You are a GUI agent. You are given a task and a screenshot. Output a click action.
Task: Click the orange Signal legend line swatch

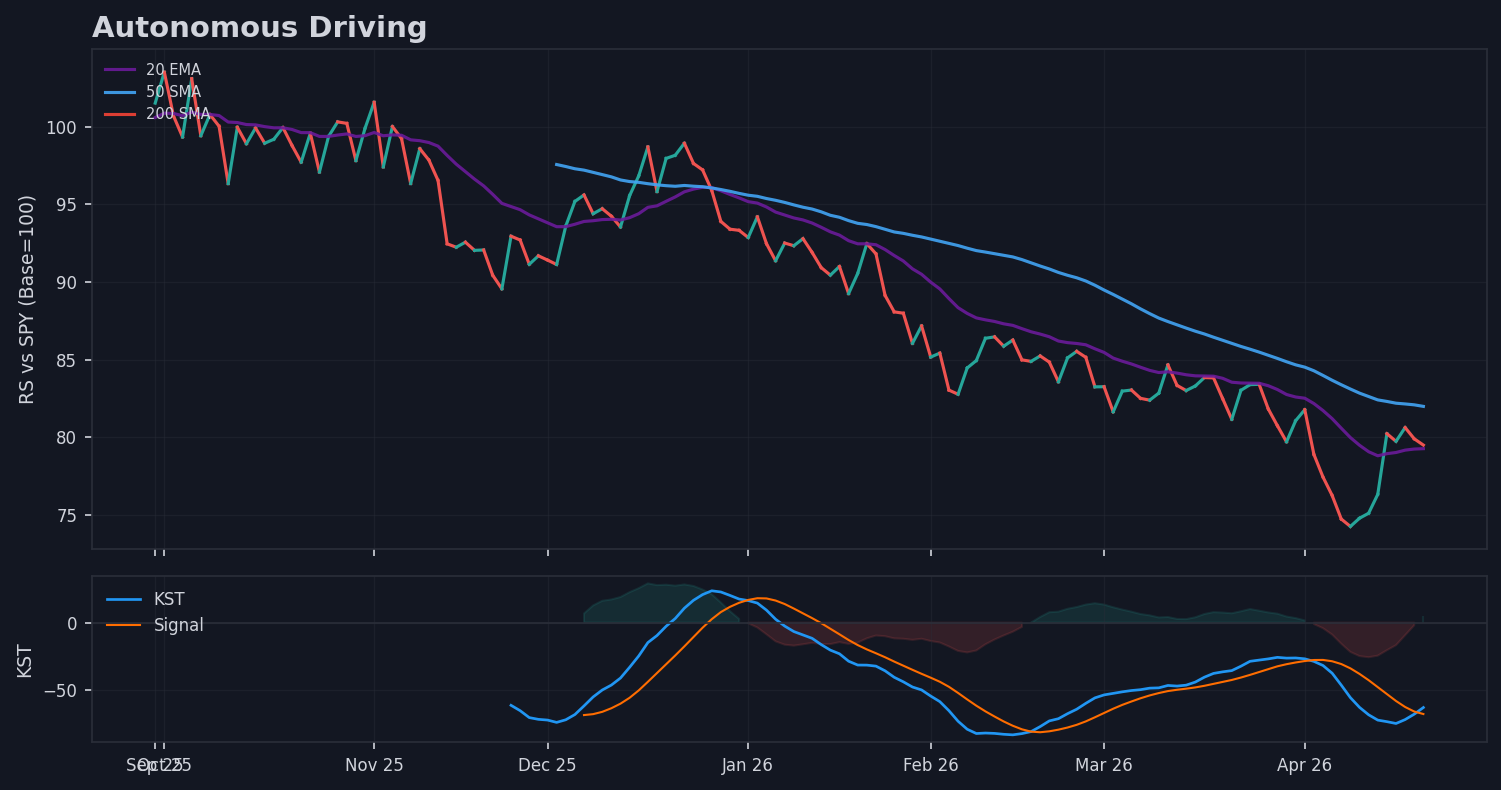[x=124, y=625]
